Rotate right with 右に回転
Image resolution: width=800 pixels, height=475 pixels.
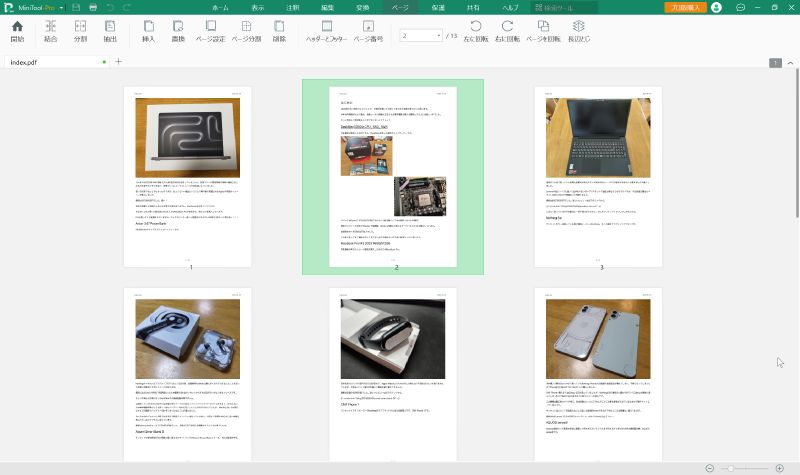click(507, 31)
